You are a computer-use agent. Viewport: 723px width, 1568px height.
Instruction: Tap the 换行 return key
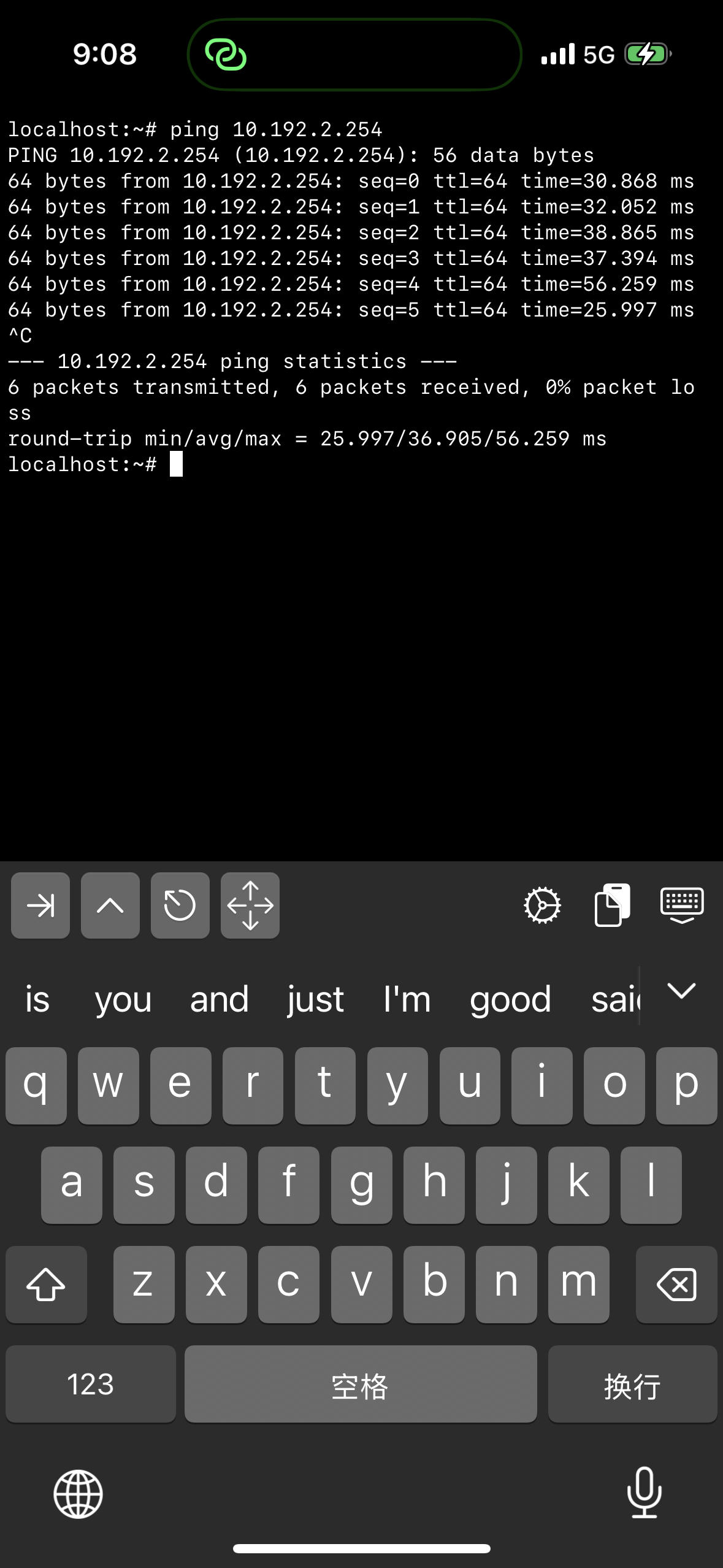632,1384
